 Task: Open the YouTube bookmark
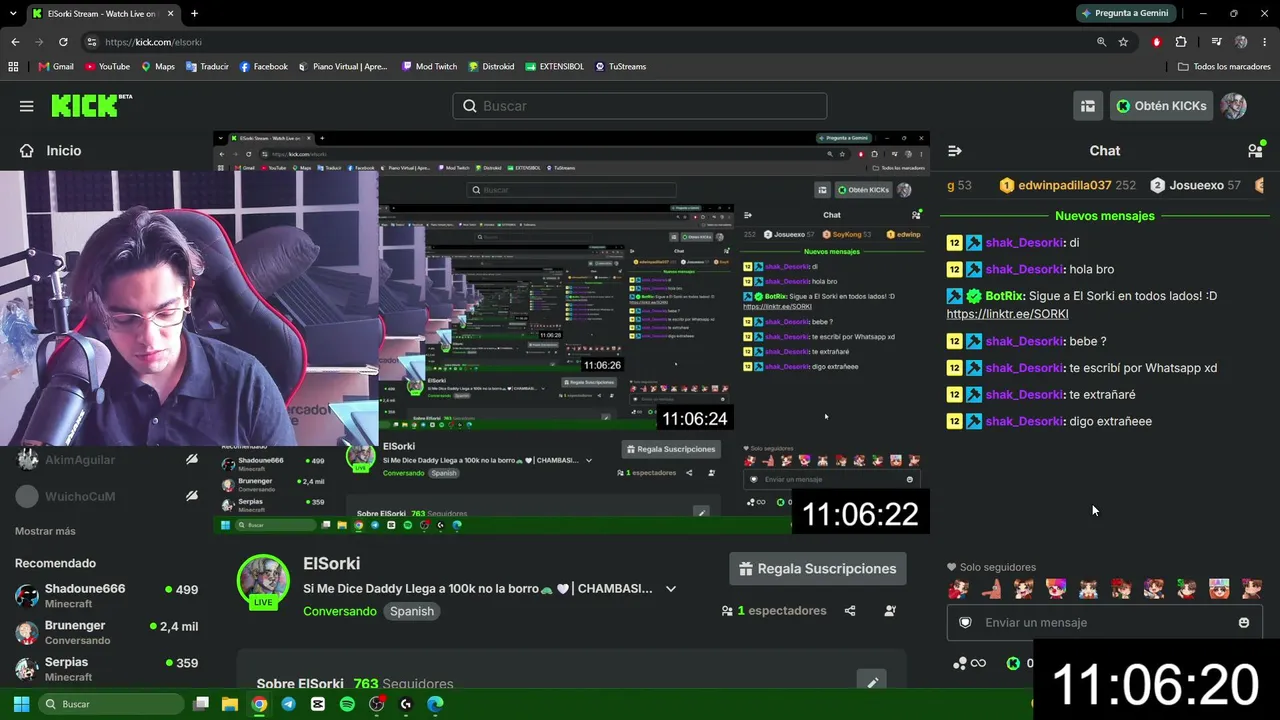tap(107, 67)
